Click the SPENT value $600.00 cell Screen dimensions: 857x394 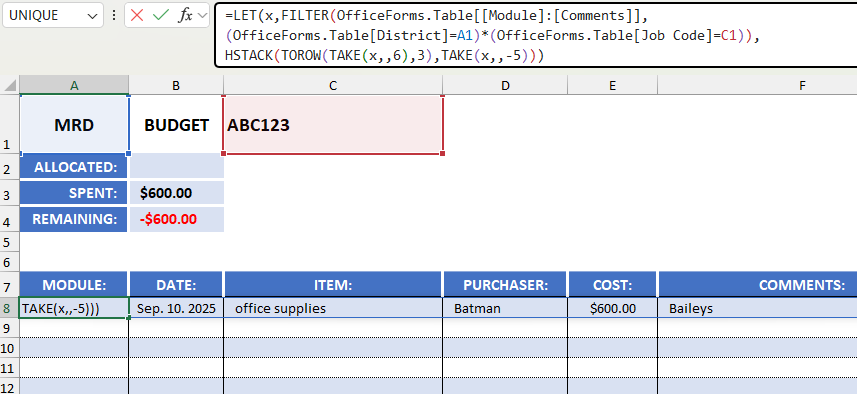click(177, 193)
